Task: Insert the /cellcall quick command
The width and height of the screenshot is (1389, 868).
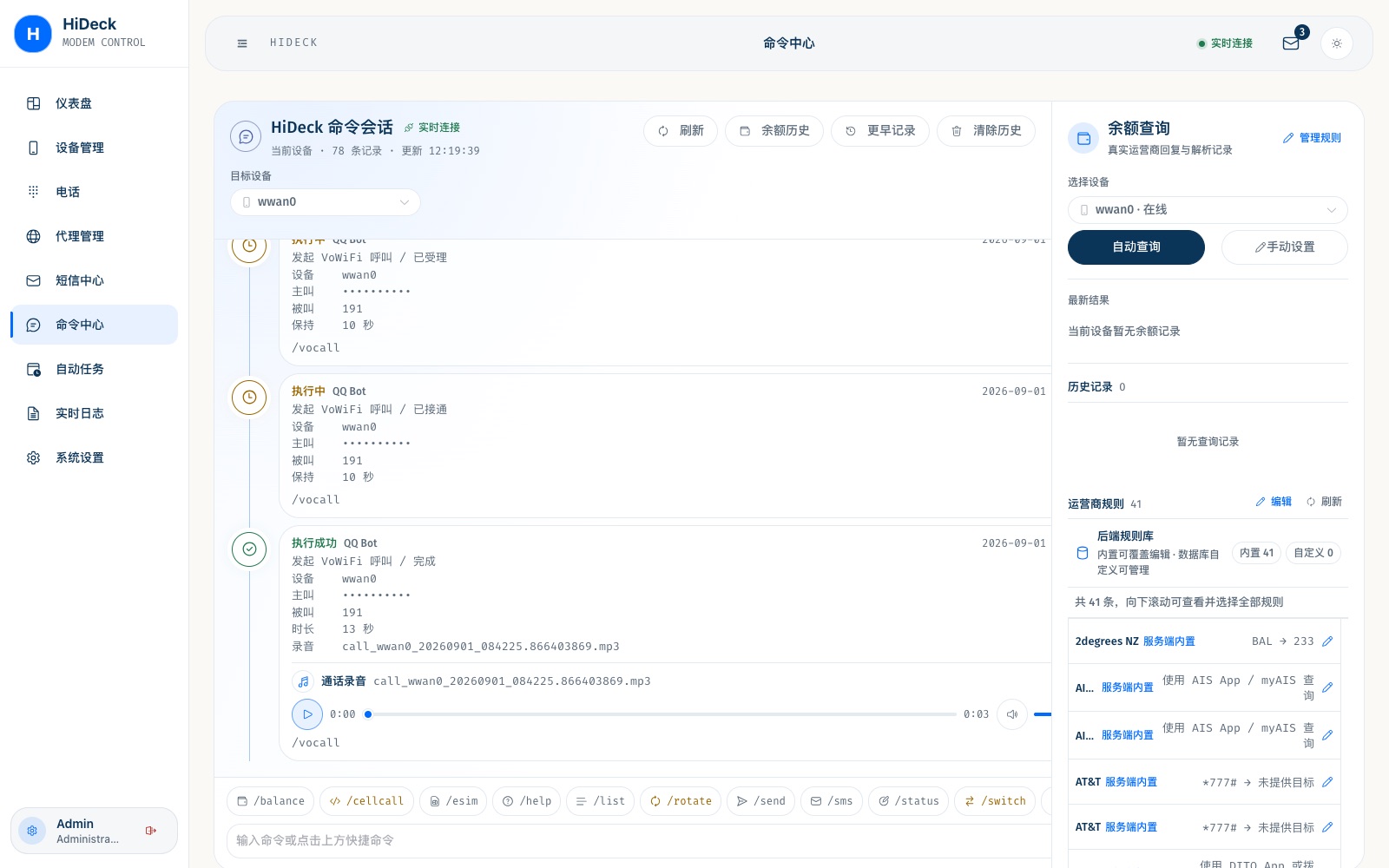Action: click(x=366, y=801)
